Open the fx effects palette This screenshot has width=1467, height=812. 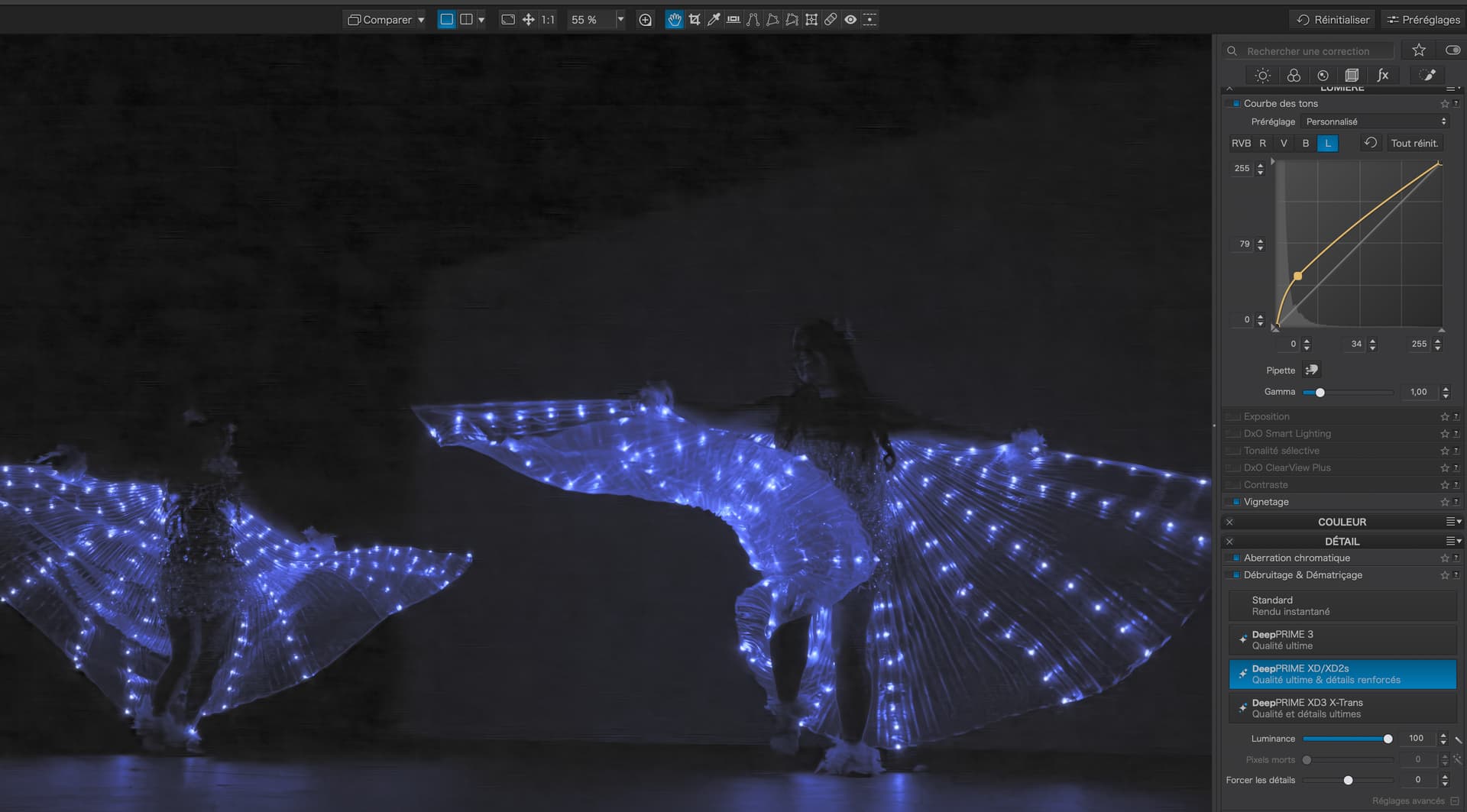(1382, 75)
